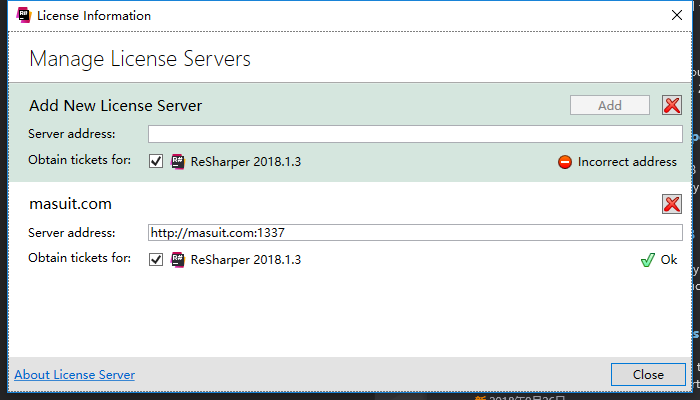The width and height of the screenshot is (700, 400).
Task: Remove the masuit.com license server
Action: [672, 204]
